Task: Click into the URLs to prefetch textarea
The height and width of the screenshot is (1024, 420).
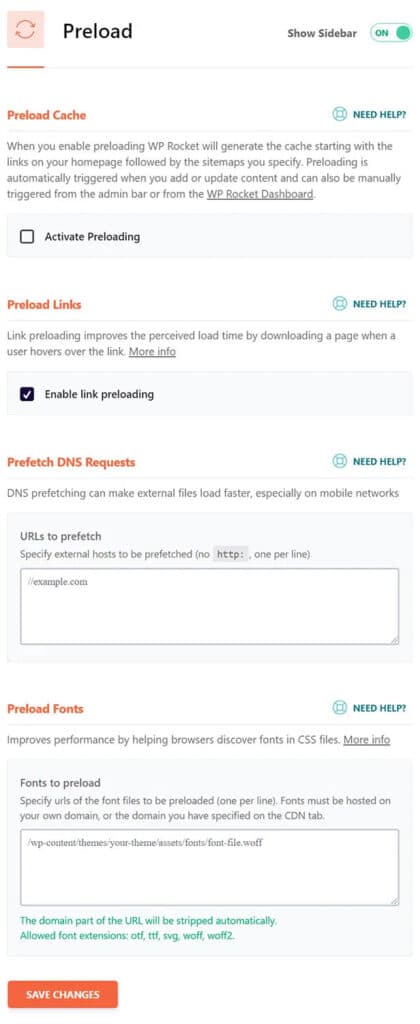Action: [210, 607]
